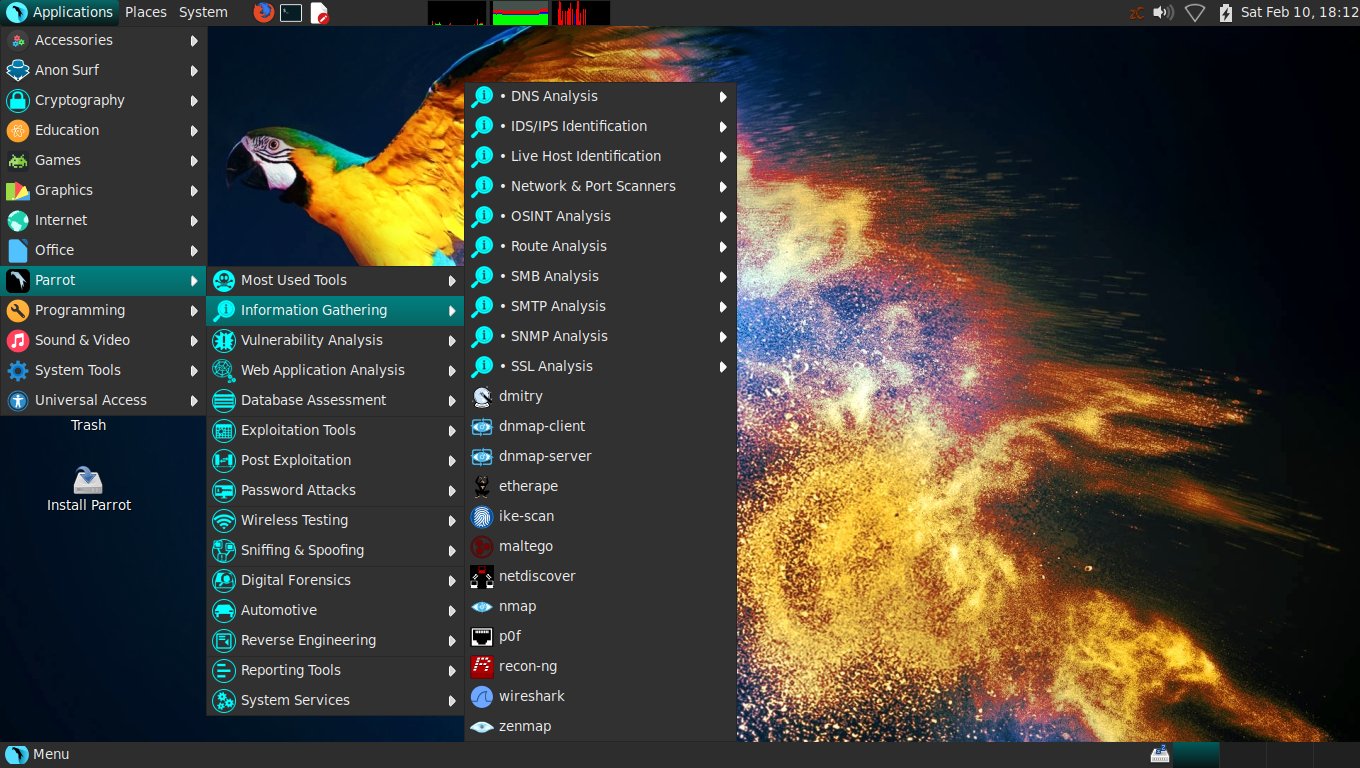Click the netdiscover icon
The image size is (1360, 768).
coord(482,576)
